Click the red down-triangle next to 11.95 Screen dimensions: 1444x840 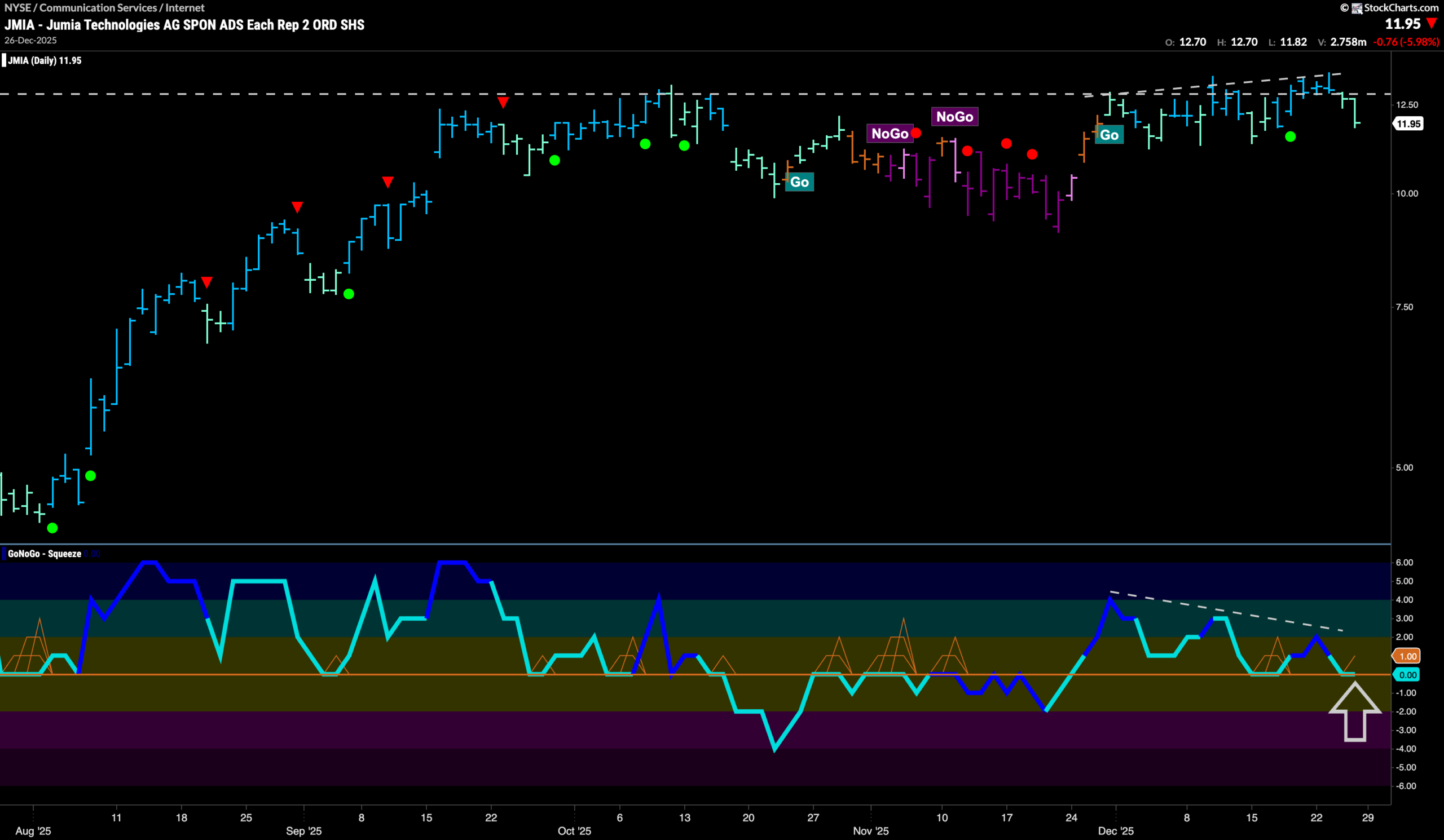[1432, 24]
